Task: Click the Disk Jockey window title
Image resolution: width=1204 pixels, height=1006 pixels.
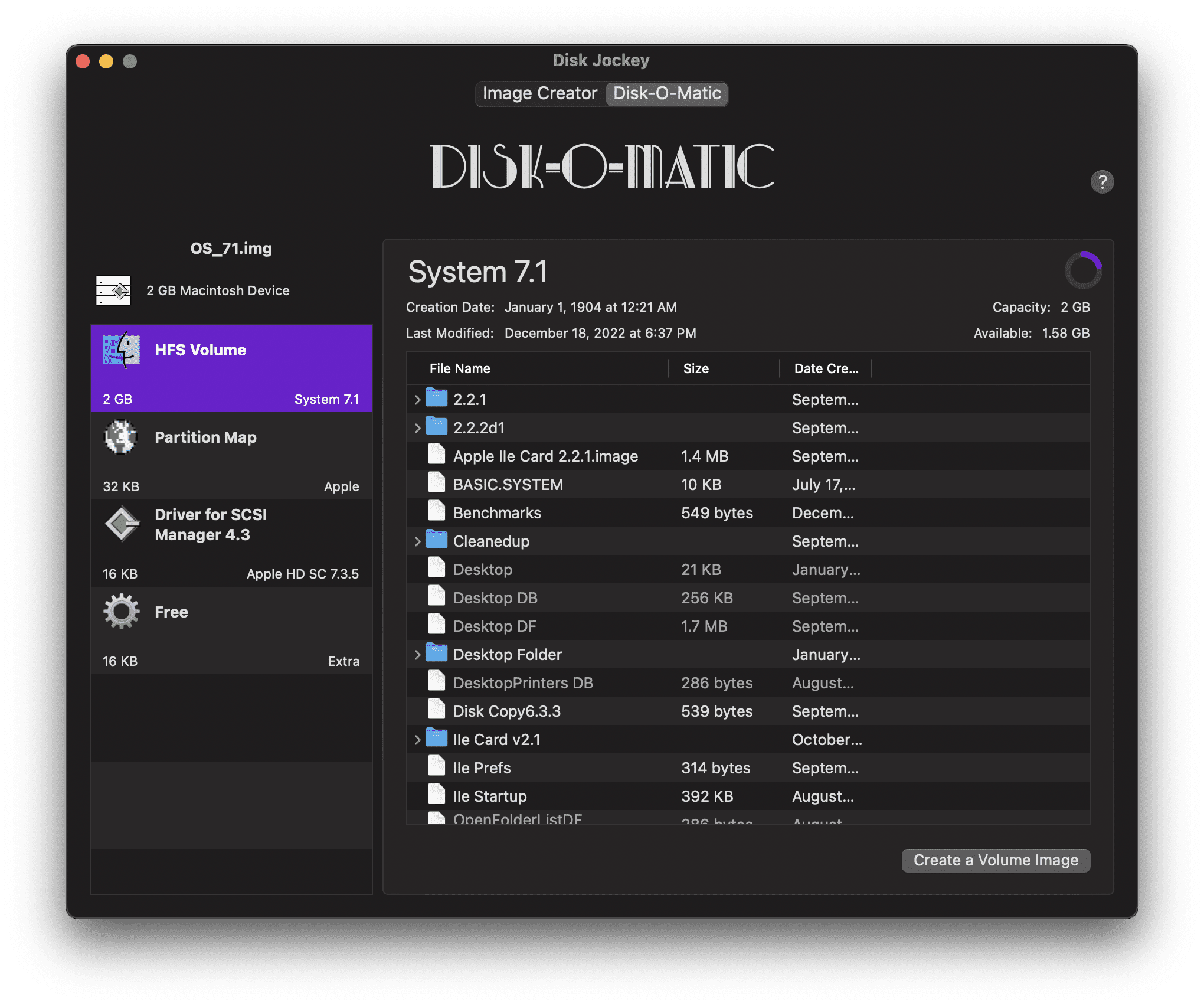Action: coord(601,60)
